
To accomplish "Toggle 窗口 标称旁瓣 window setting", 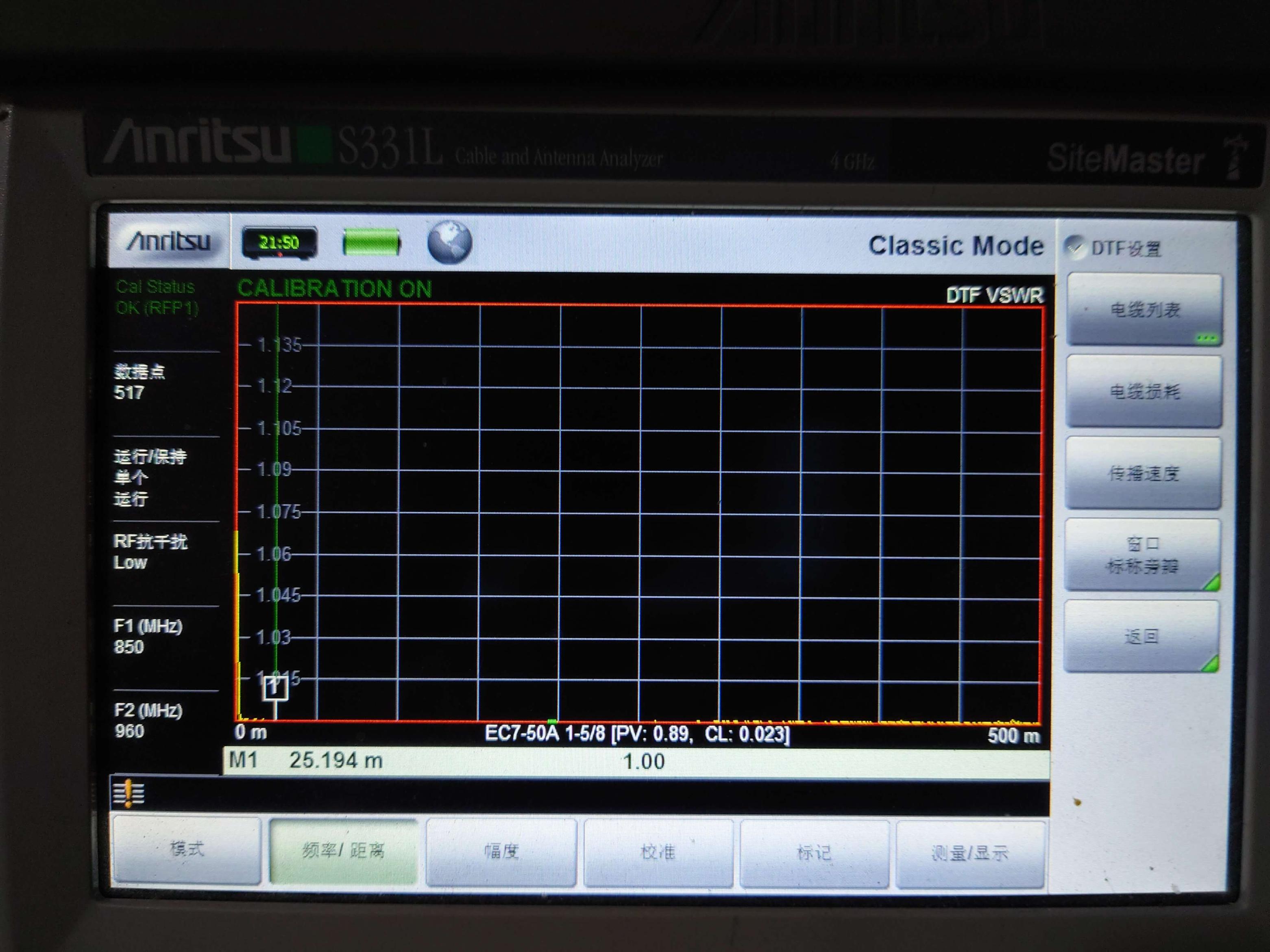I will pyautogui.click(x=1142, y=555).
